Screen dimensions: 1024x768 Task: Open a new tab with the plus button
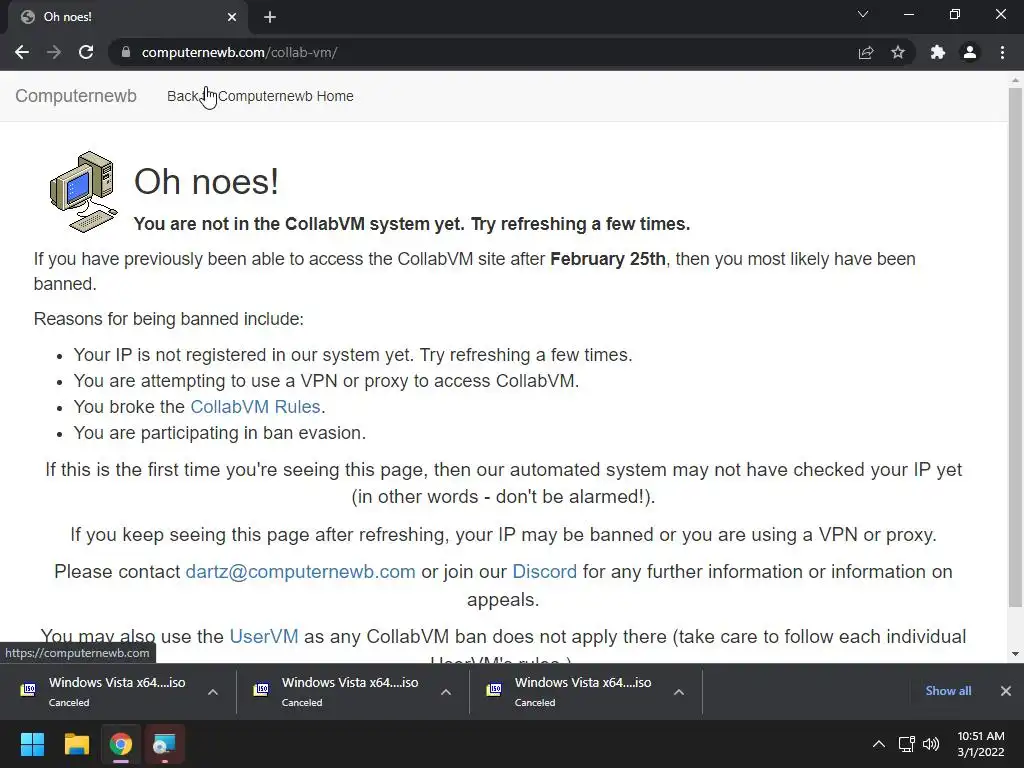click(270, 17)
